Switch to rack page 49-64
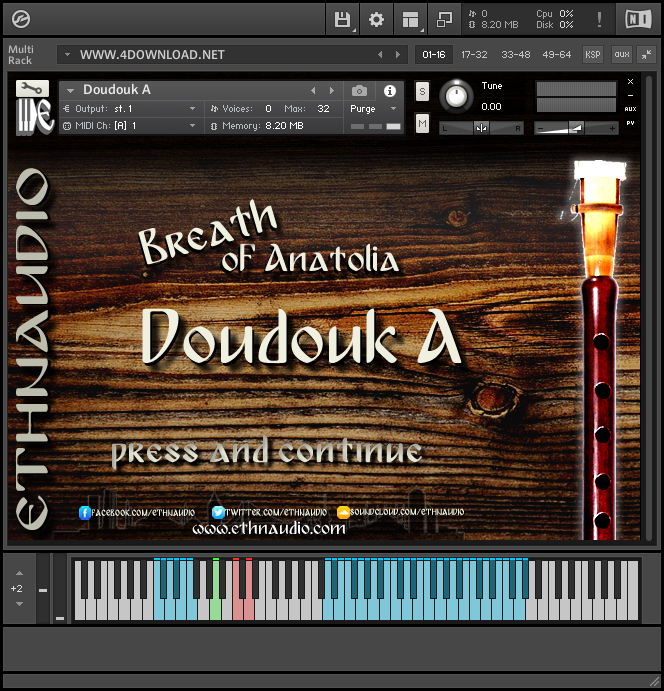The image size is (664, 691). coord(556,55)
